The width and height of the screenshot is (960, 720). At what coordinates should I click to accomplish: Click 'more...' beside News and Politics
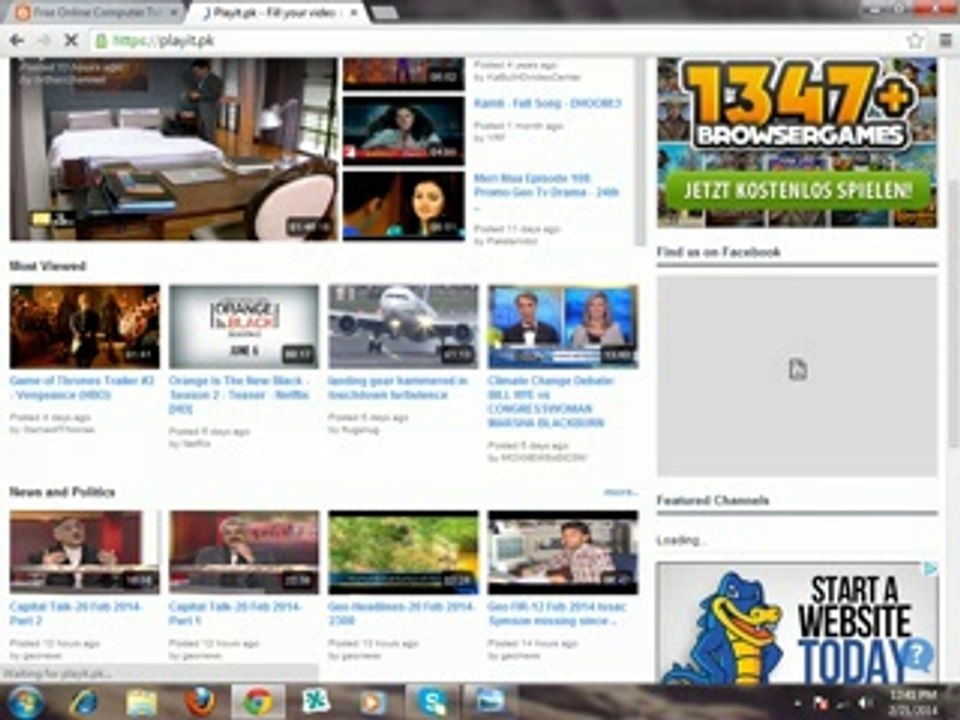pos(621,492)
